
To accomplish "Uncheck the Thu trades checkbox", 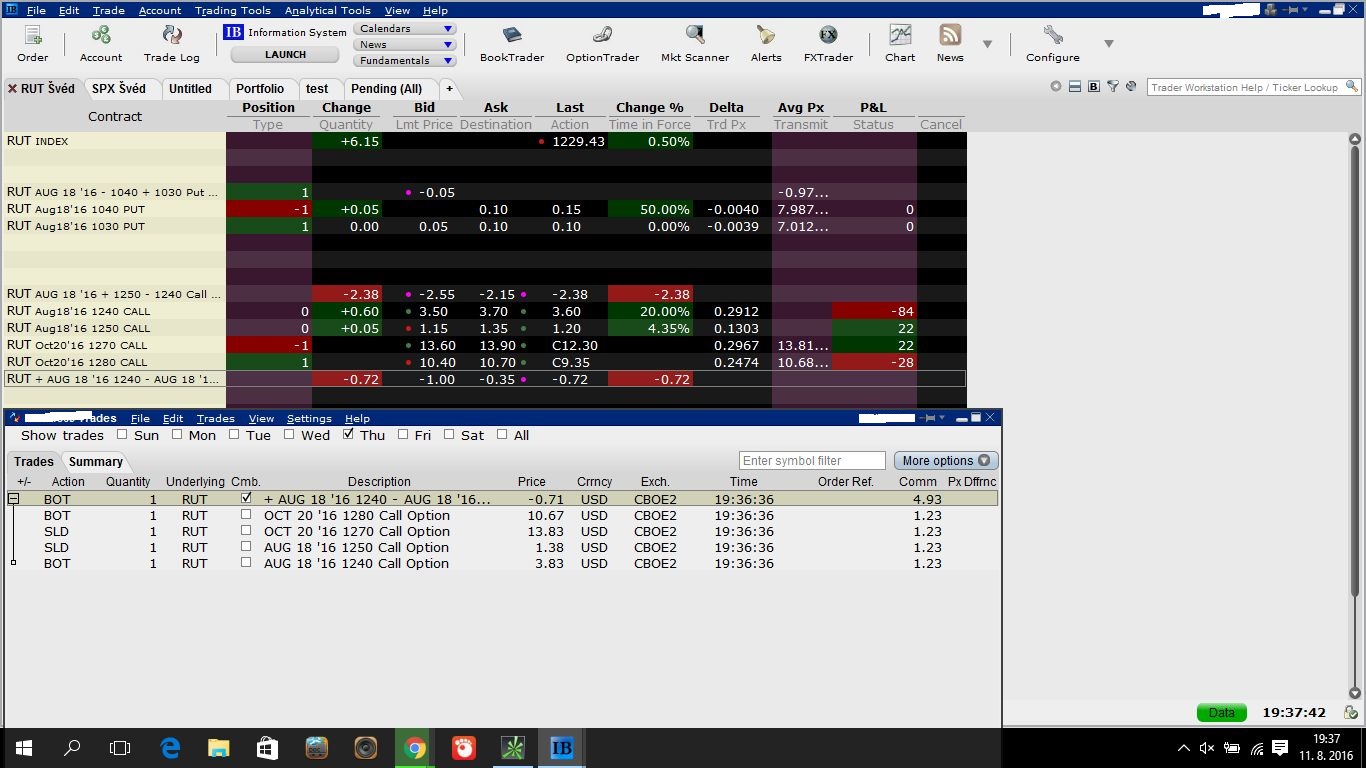I will pos(348,435).
